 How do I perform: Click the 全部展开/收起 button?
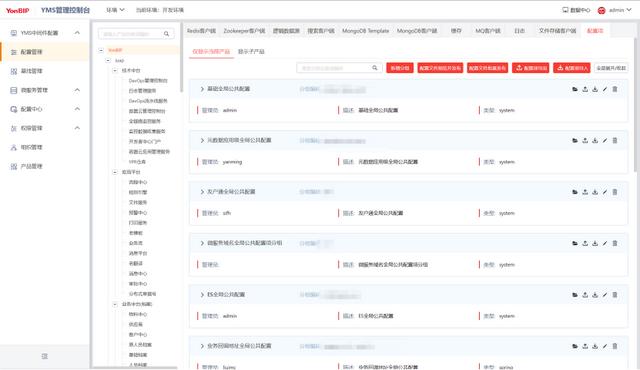[x=611, y=68]
